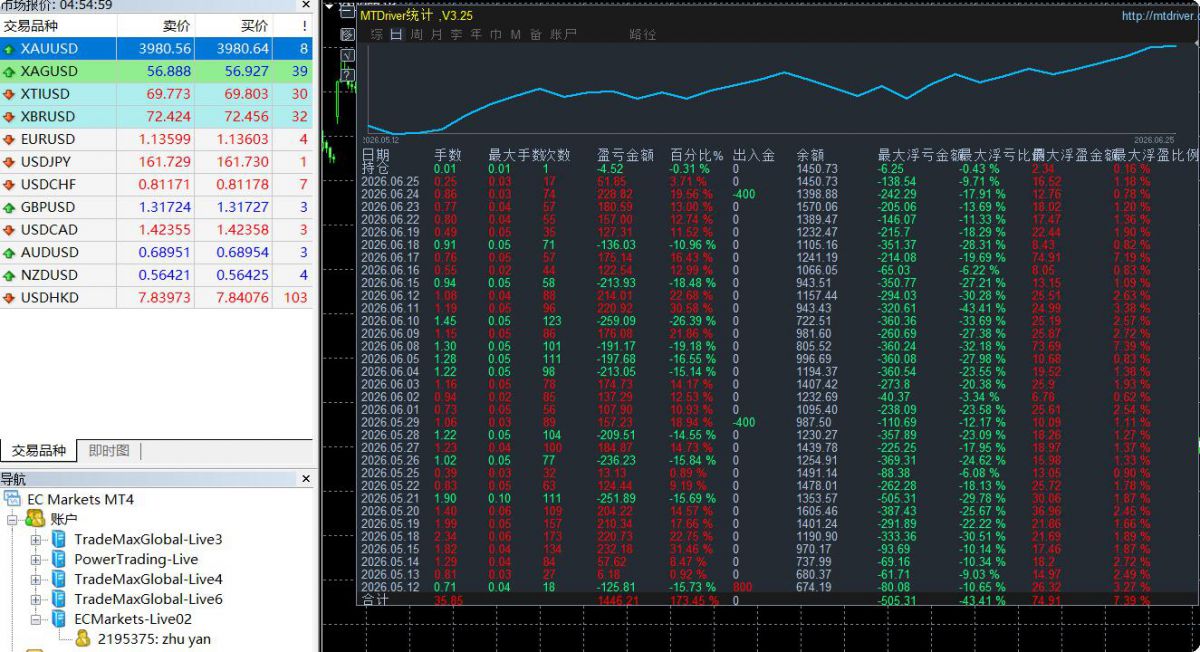This screenshot has width=1200, height=652.
Task: Click the down-arrow icon beside XBRUSD
Action: coord(9,117)
